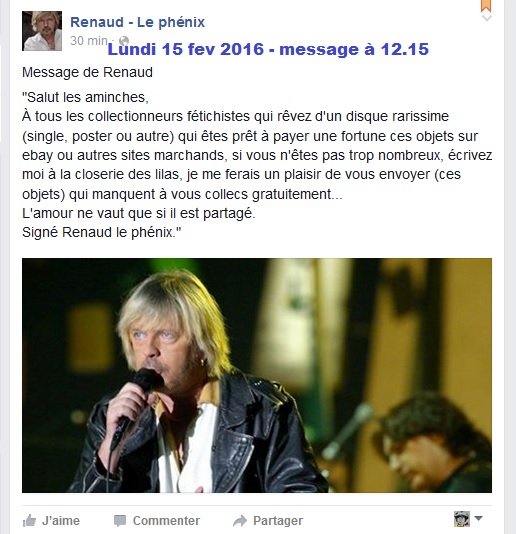Click the small avatar beside Partager row
This screenshot has height=534, width=516.
pyautogui.click(x=462, y=519)
